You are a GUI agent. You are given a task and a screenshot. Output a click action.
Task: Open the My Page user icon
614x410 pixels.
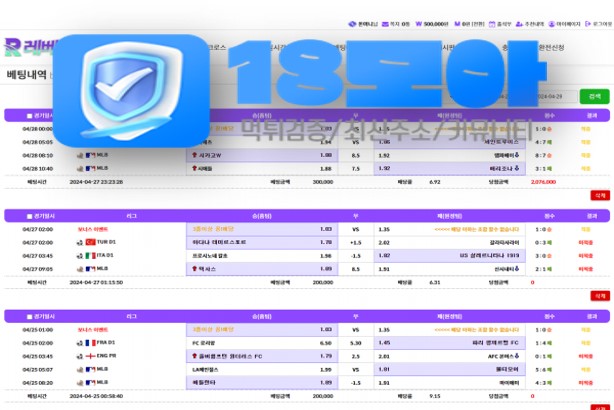pyautogui.click(x=552, y=24)
